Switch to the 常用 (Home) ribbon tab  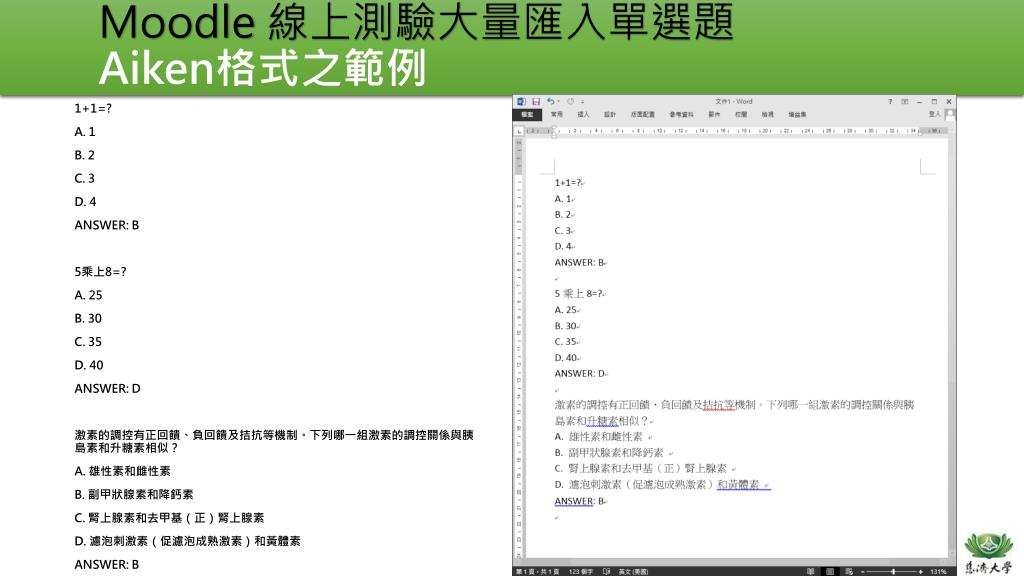[x=556, y=114]
